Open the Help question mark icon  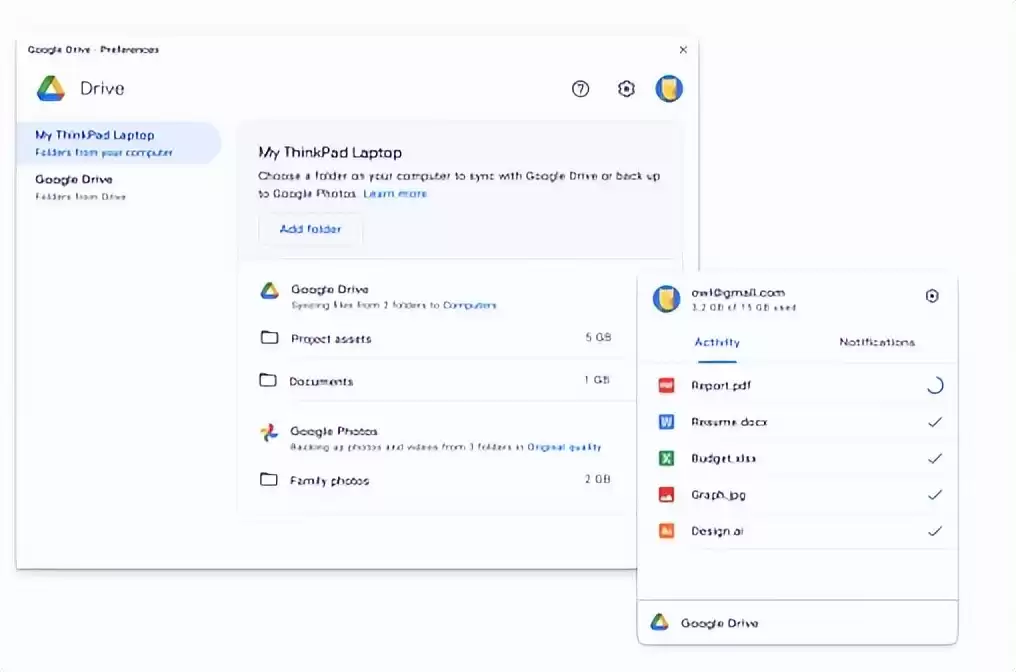[580, 89]
